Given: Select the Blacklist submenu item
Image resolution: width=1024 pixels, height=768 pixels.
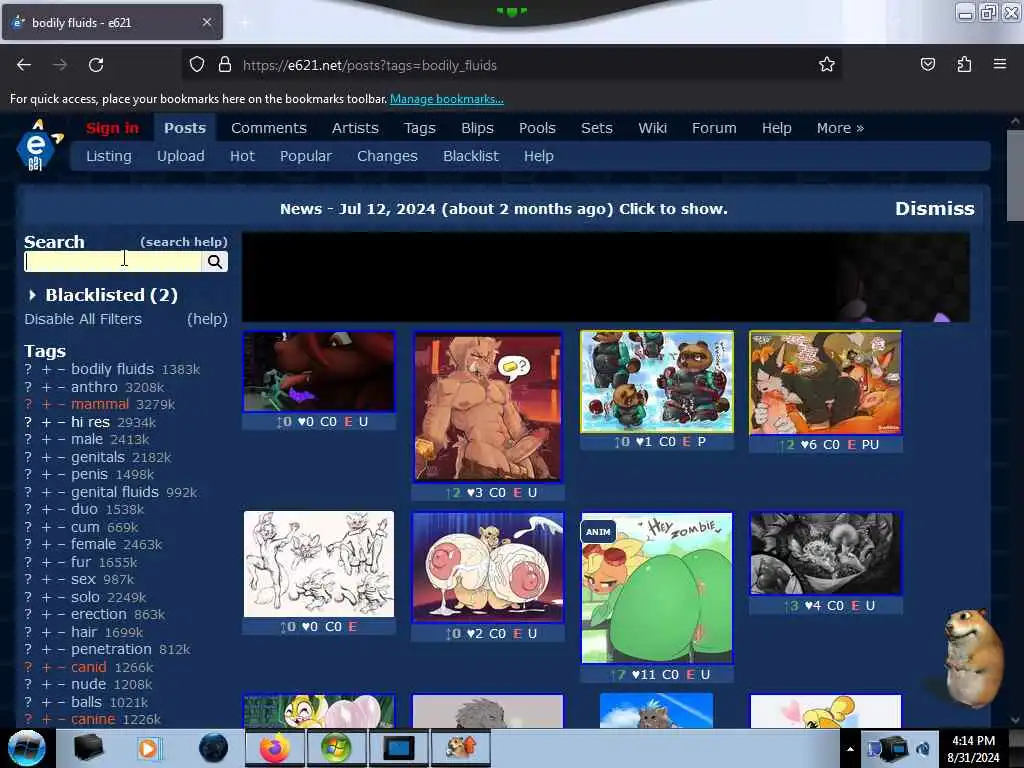Looking at the screenshot, I should point(471,156).
